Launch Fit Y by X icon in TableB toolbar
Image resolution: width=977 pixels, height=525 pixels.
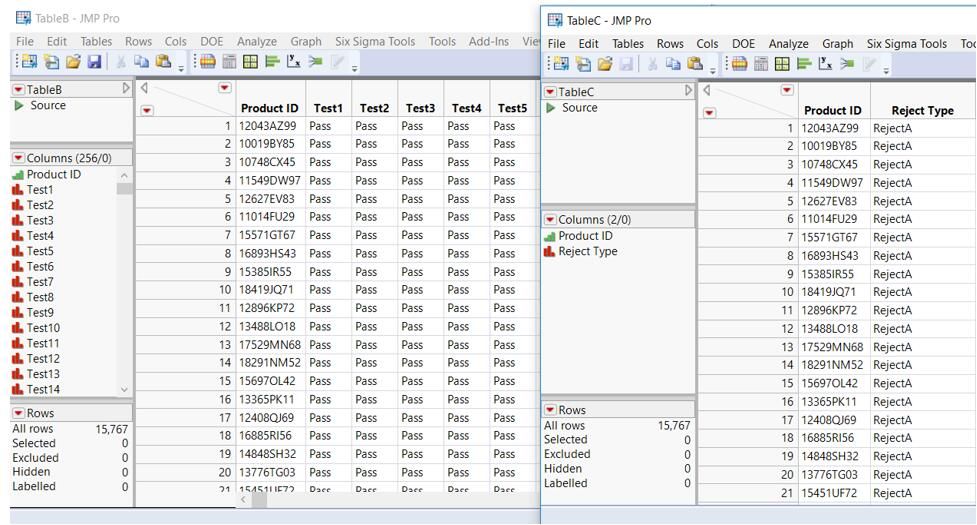coord(293,61)
